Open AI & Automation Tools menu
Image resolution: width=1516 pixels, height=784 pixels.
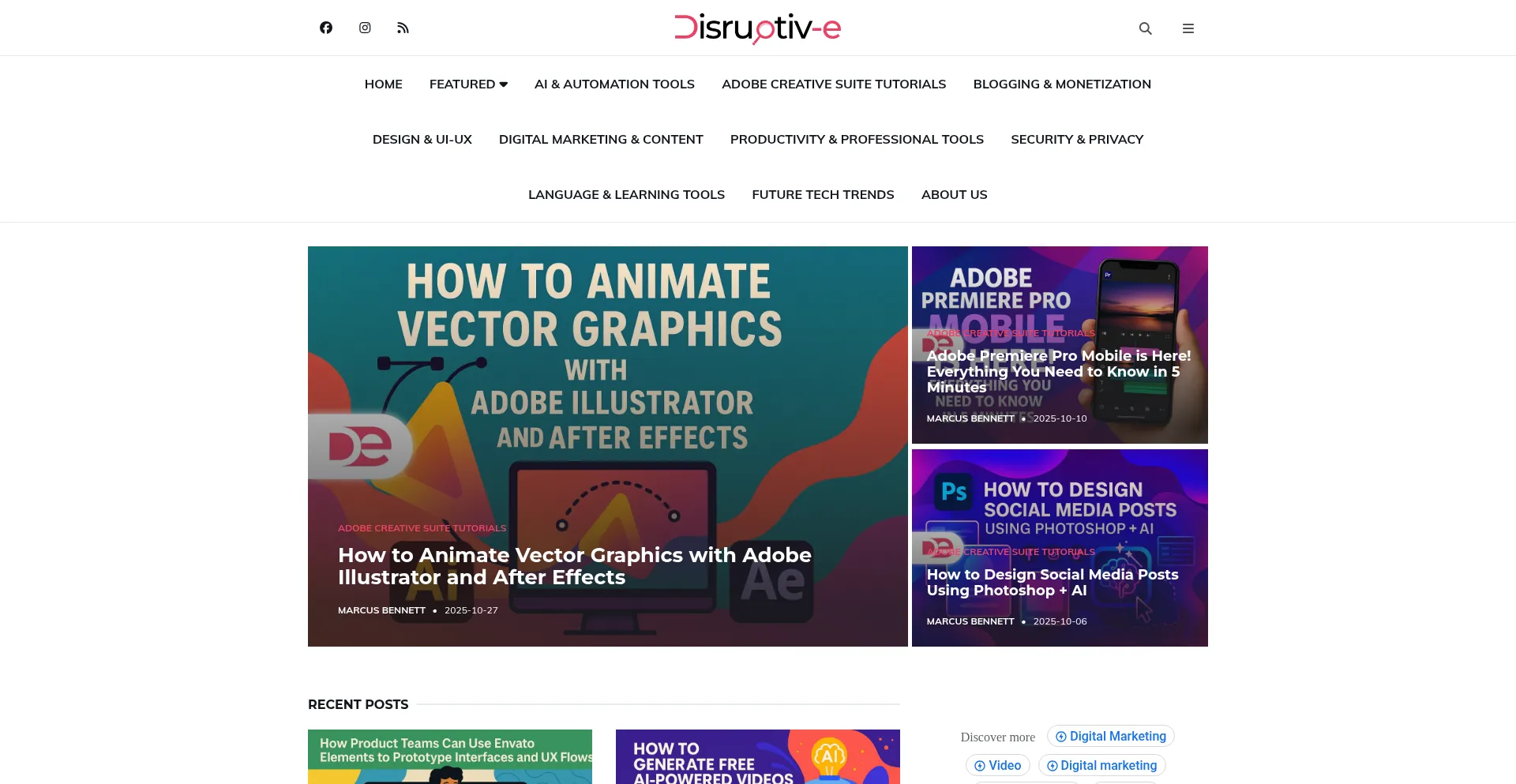point(614,84)
